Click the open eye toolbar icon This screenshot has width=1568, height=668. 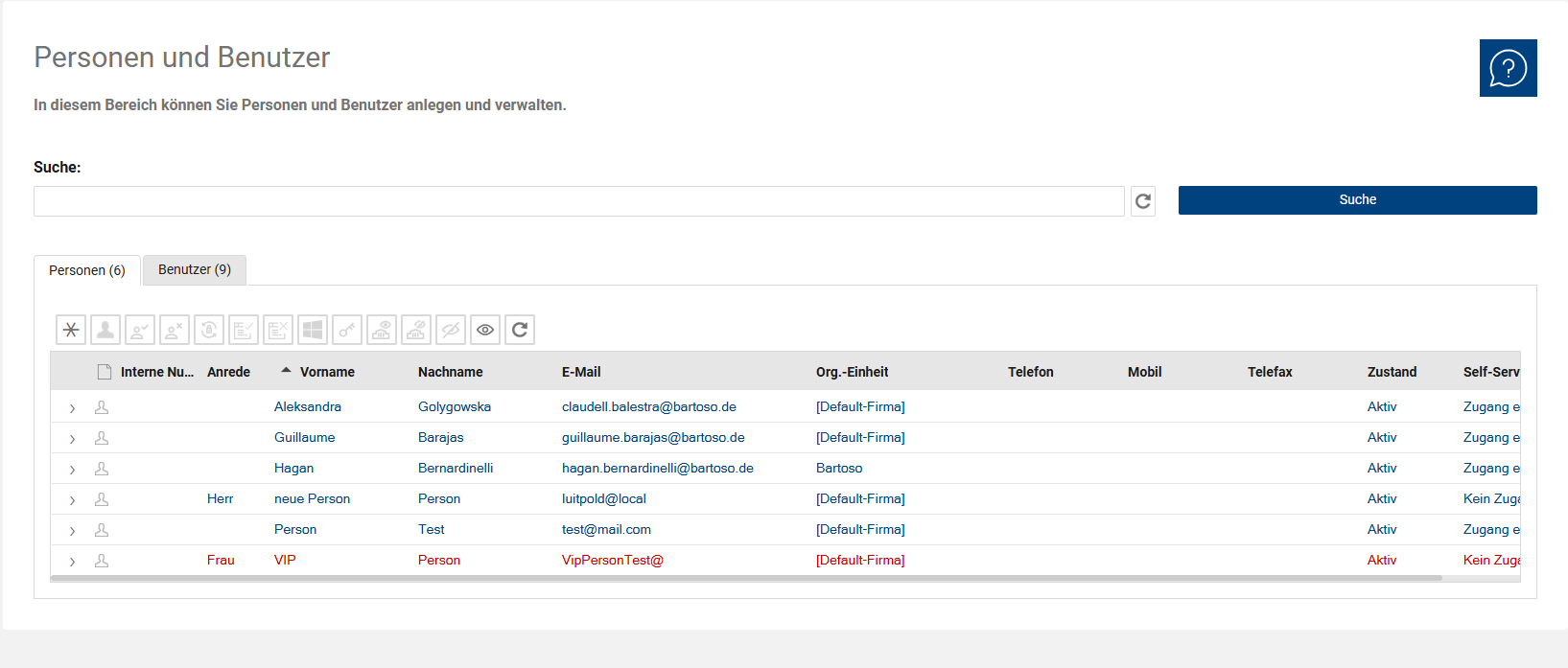click(485, 330)
